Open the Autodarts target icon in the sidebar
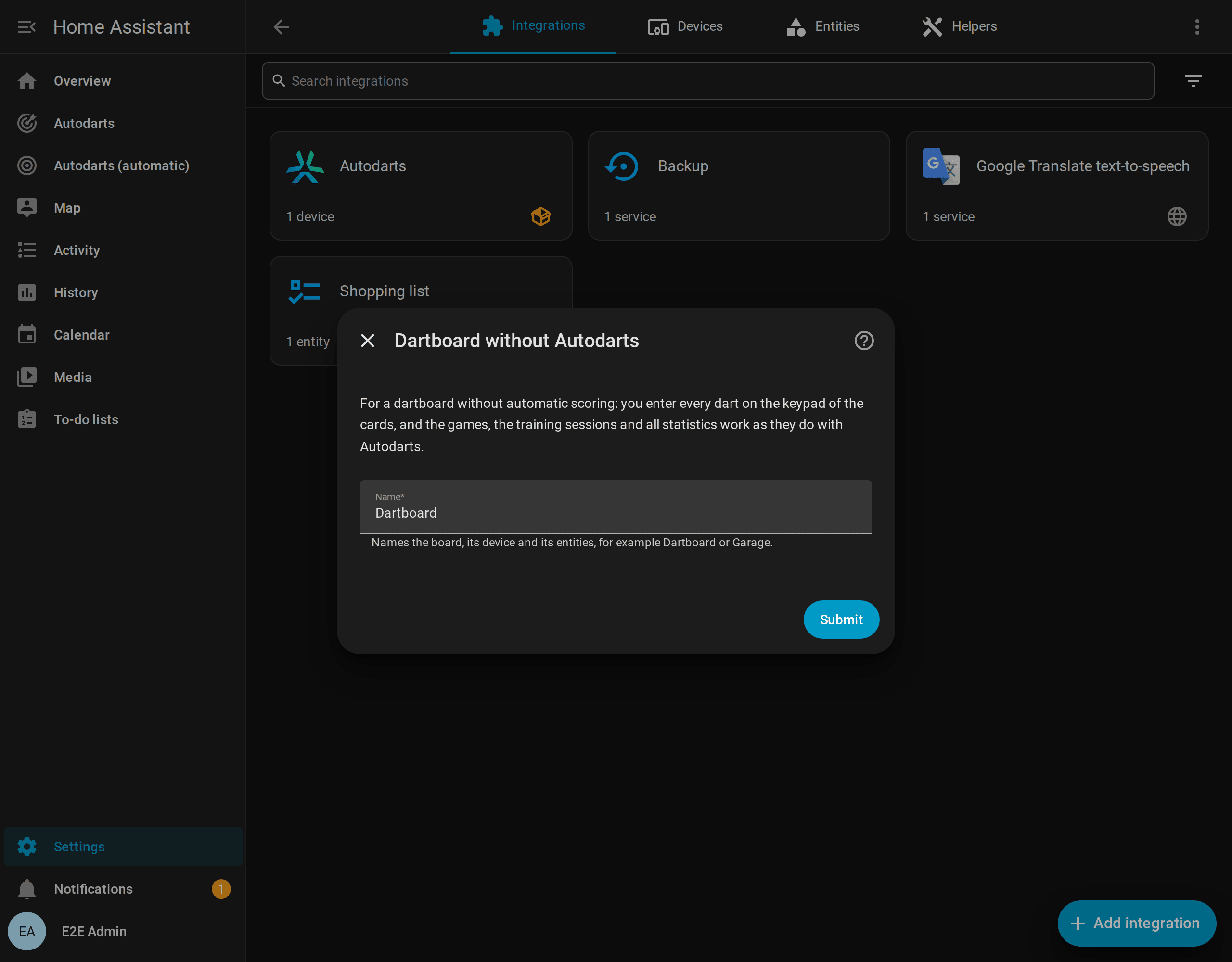The image size is (1232, 962). 26,123
